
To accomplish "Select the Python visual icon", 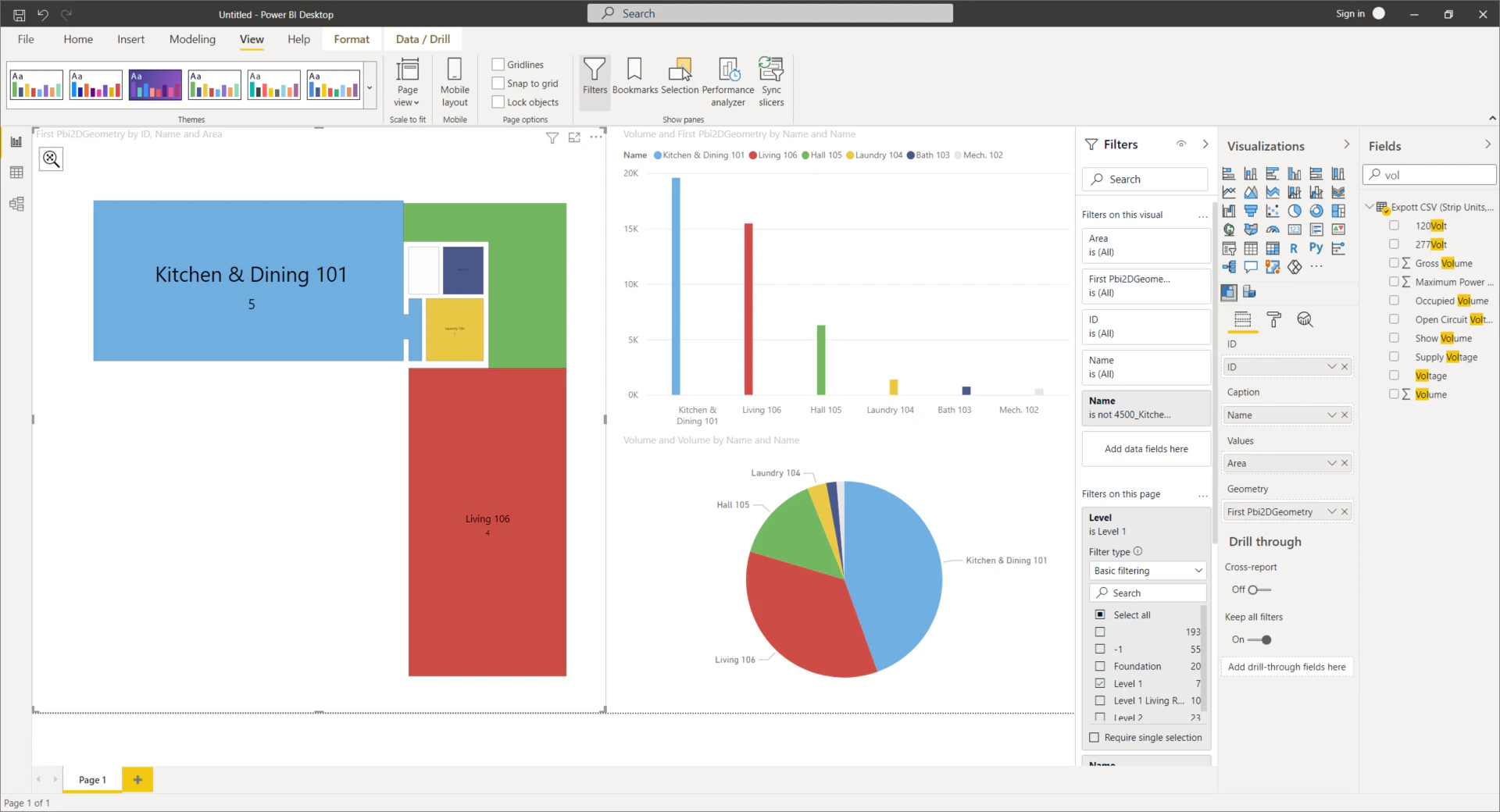I will pos(1317,248).
